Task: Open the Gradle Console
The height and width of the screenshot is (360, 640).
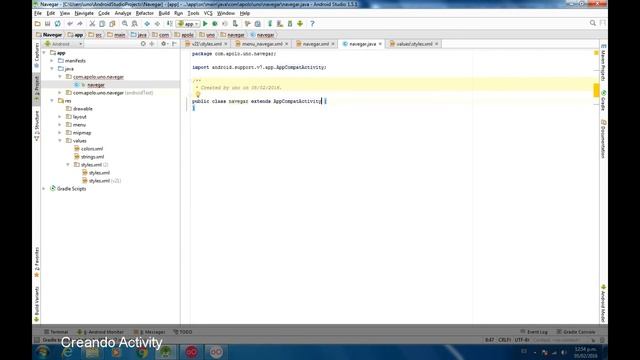Action: click(x=576, y=332)
